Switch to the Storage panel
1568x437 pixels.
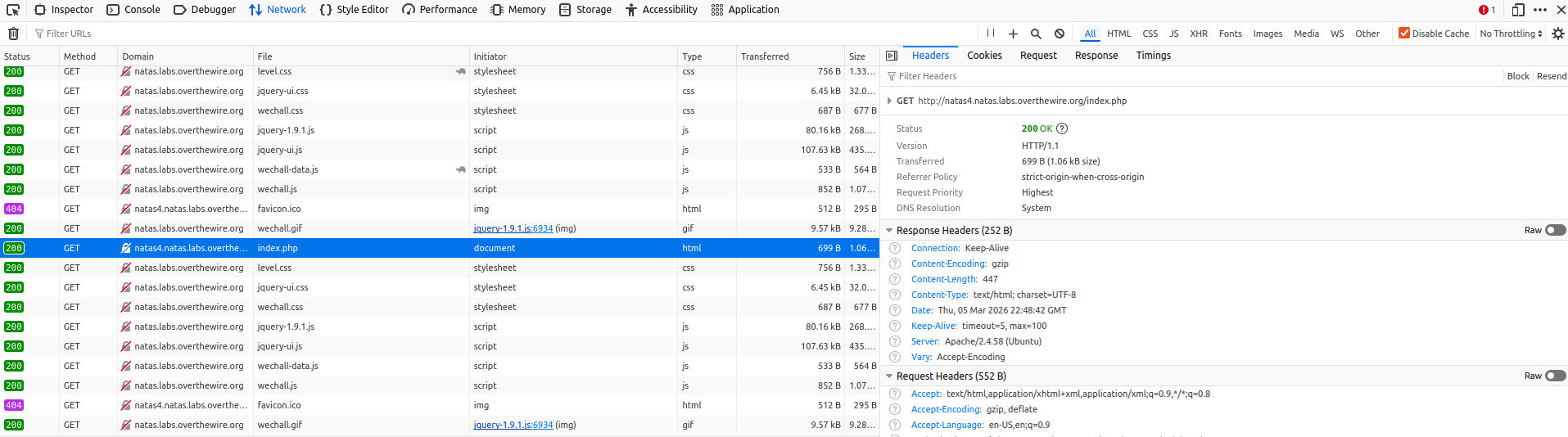(x=585, y=10)
